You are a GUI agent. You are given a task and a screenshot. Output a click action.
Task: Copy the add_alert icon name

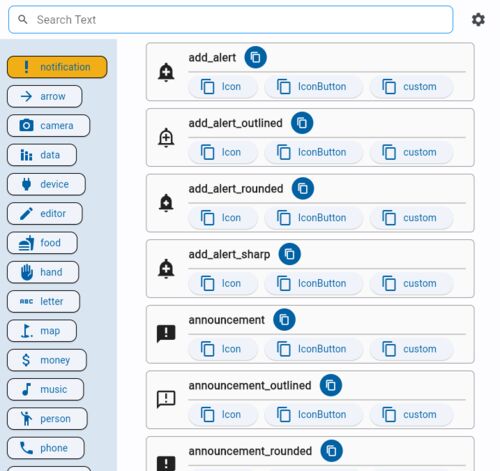pos(255,57)
